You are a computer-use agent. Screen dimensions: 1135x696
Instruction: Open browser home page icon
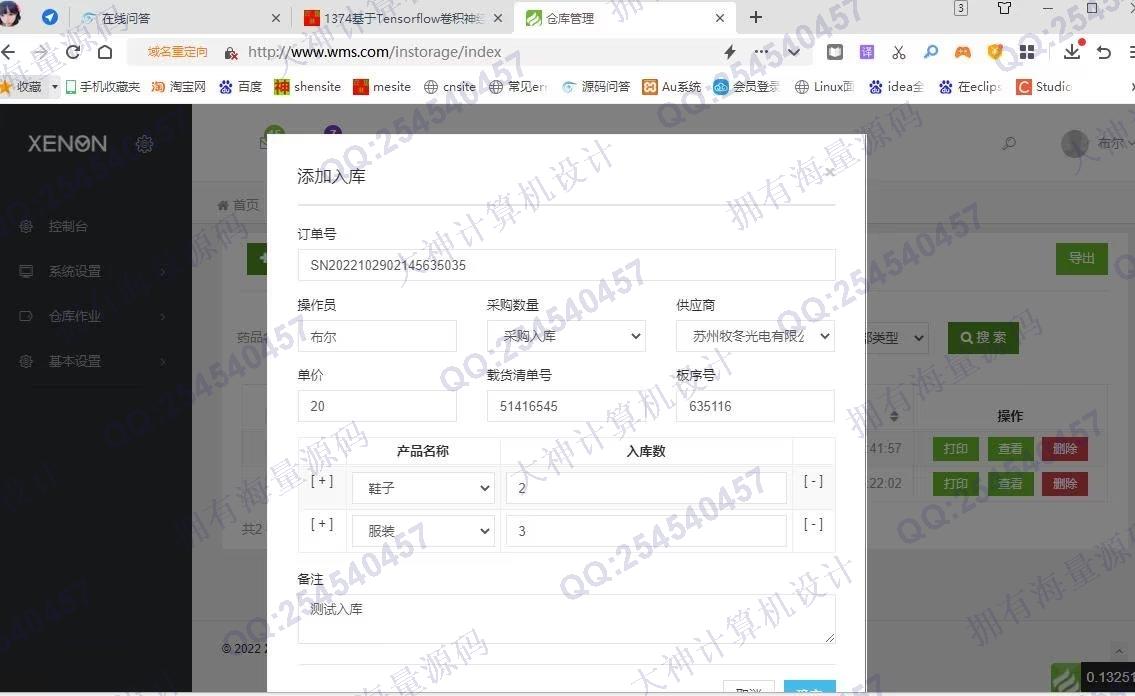pos(105,52)
